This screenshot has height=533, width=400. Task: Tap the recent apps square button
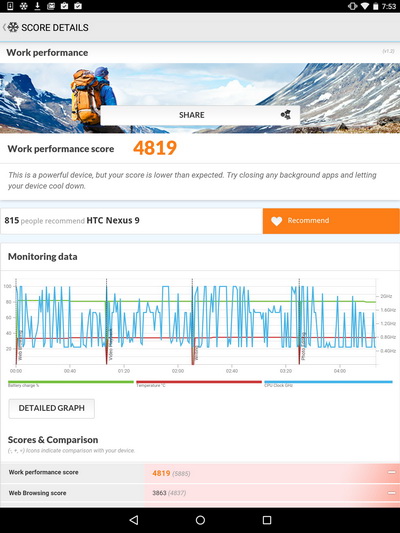pyautogui.click(x=267, y=520)
